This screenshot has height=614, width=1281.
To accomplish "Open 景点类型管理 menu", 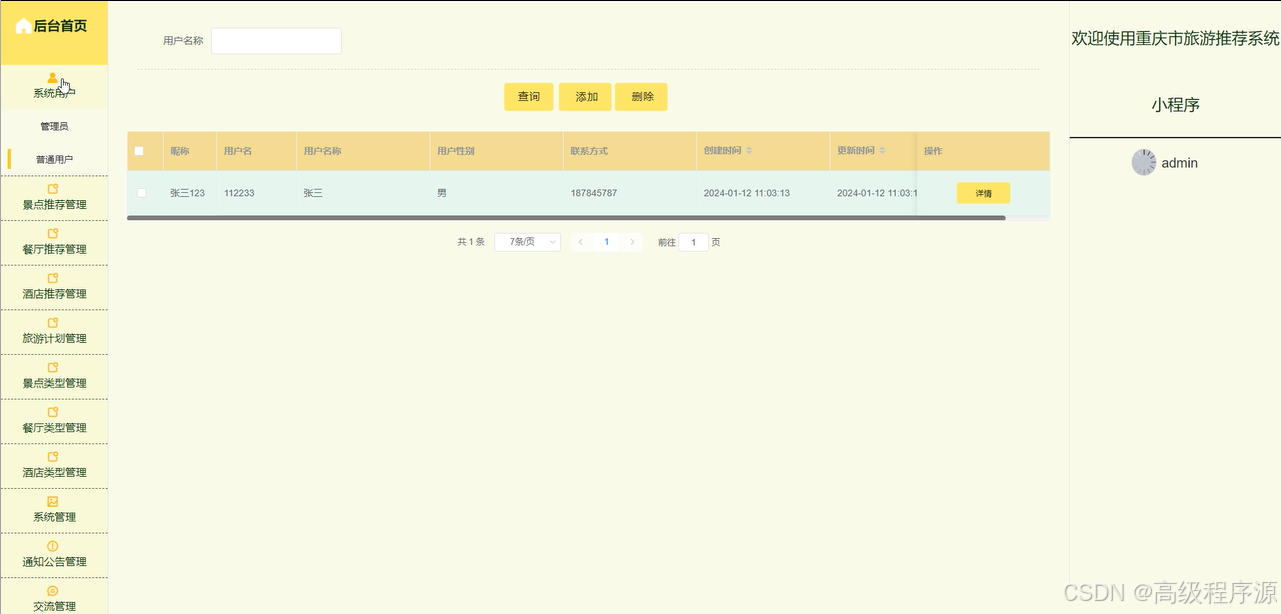I will (x=53, y=377).
